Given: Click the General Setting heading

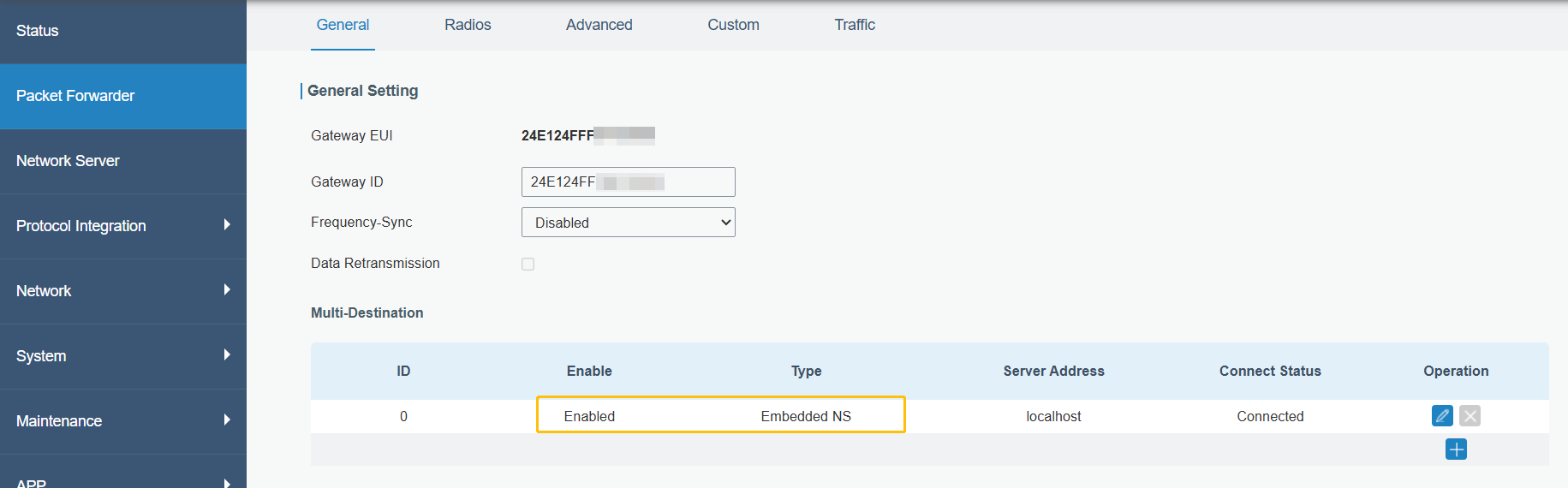Looking at the screenshot, I should pyautogui.click(x=362, y=91).
